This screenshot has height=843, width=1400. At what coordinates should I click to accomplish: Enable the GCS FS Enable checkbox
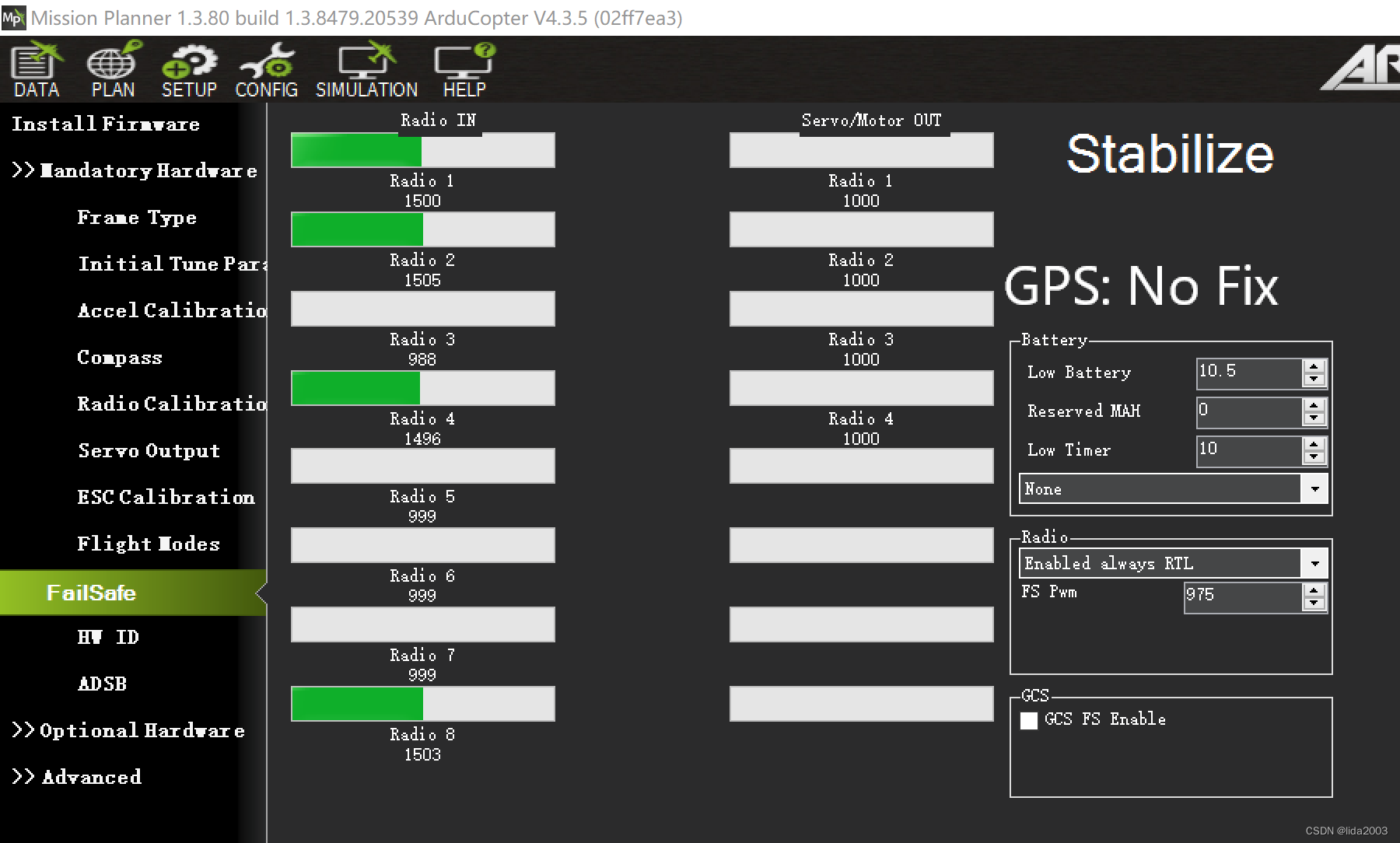[x=1029, y=720]
